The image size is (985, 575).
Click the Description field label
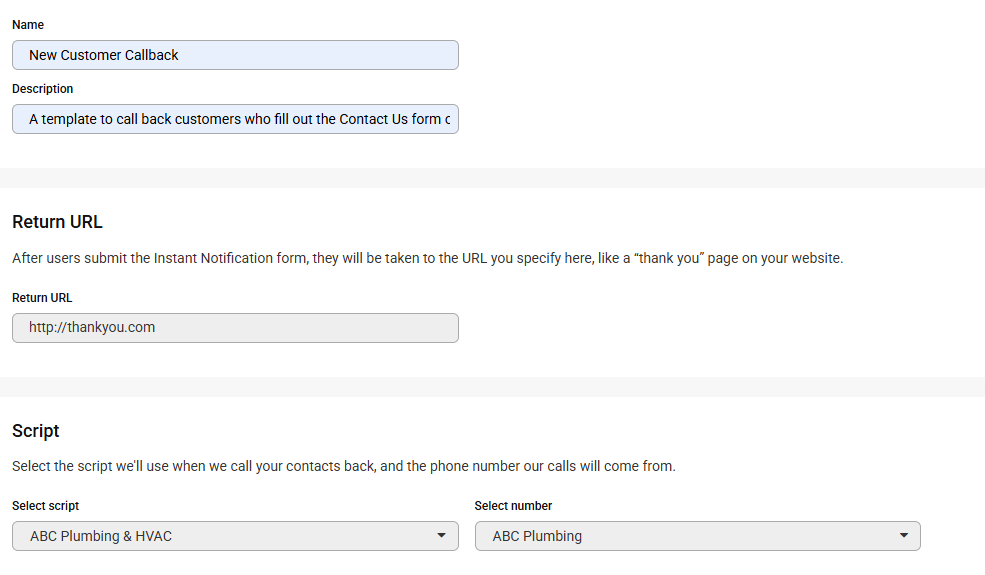click(42, 89)
